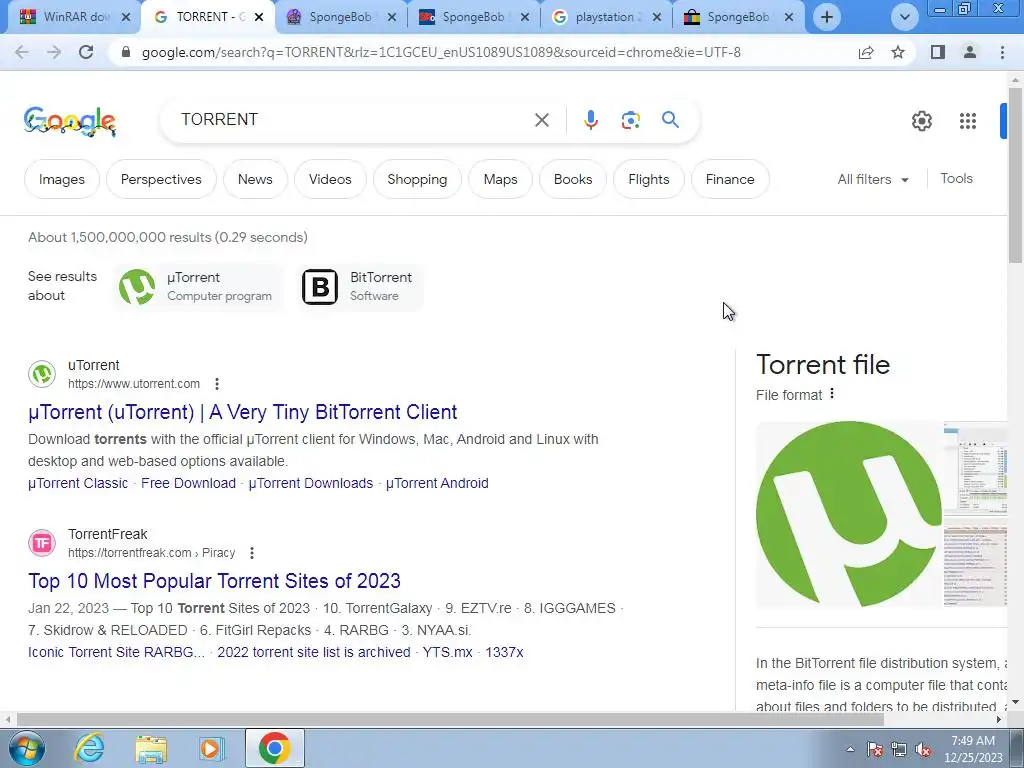Click the Chrome taskbar icon
Image resolution: width=1024 pixels, height=768 pixels.
[274, 748]
